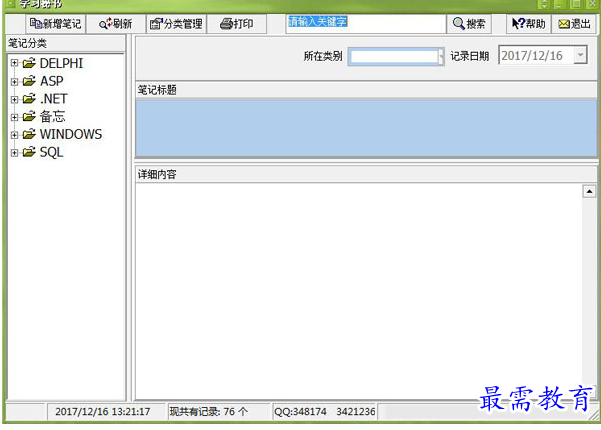Viewport: 601px width, 430px height.
Task: Open 分类管理 category management
Action: click(x=176, y=24)
